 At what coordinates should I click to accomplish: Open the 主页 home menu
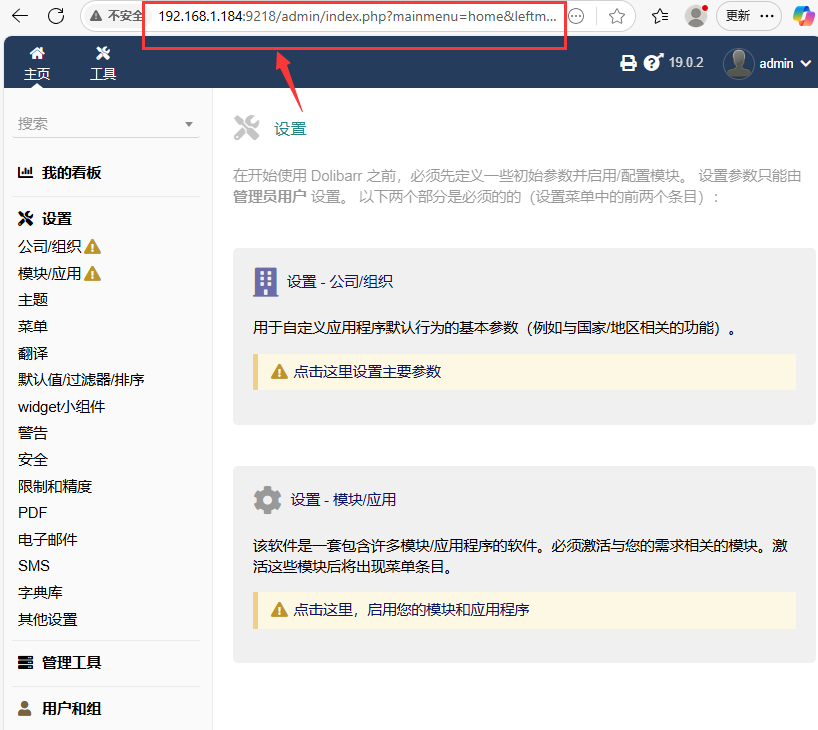point(37,63)
